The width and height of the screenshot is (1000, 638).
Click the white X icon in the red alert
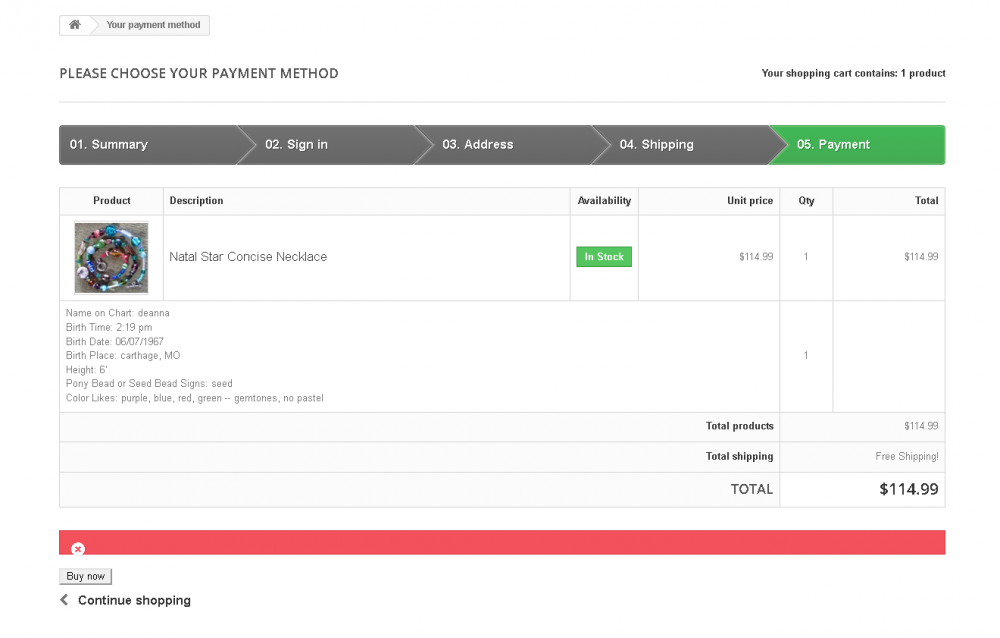(x=78, y=548)
